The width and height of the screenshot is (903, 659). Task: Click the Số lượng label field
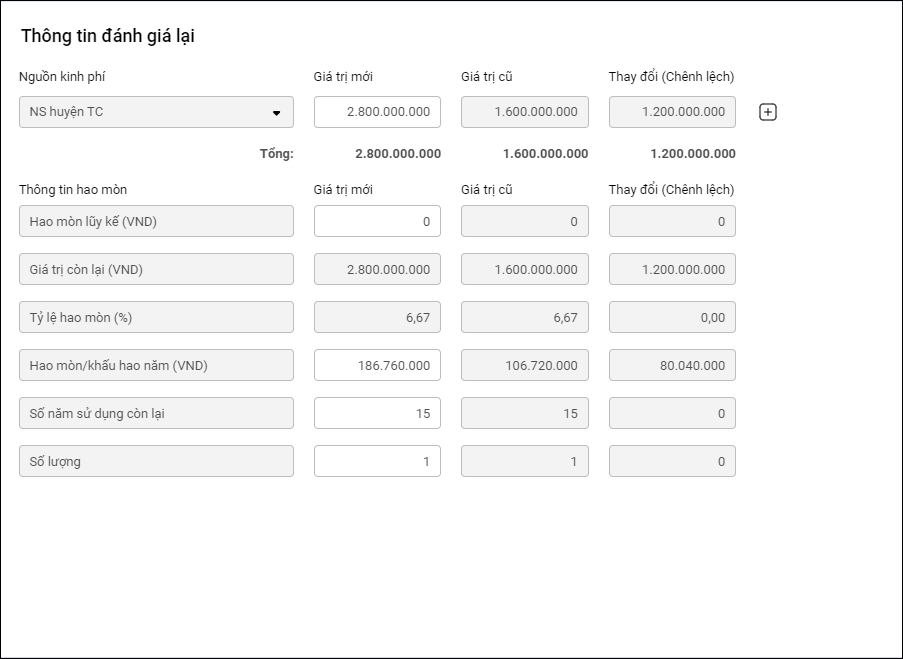click(156, 462)
